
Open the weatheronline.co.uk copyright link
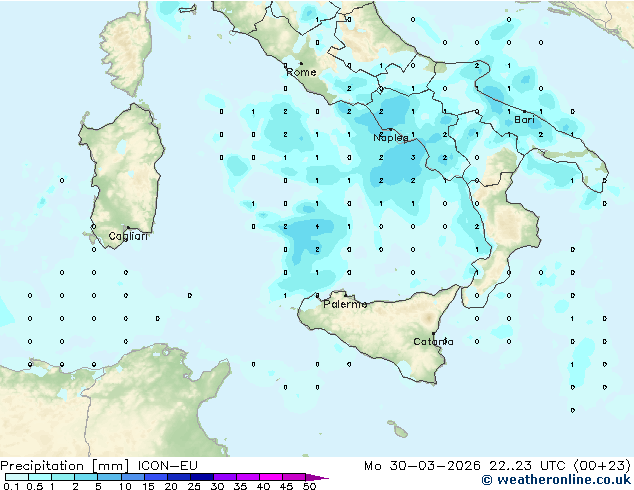[556, 480]
